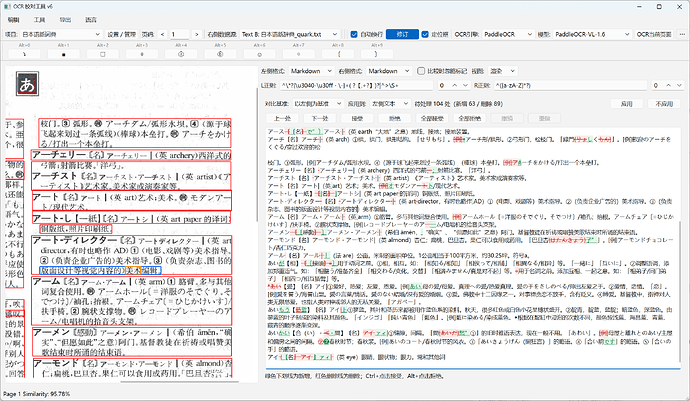Open the model dropdown PaddleOCR-VL-1.6
The width and height of the screenshot is (690, 401).
[592, 34]
